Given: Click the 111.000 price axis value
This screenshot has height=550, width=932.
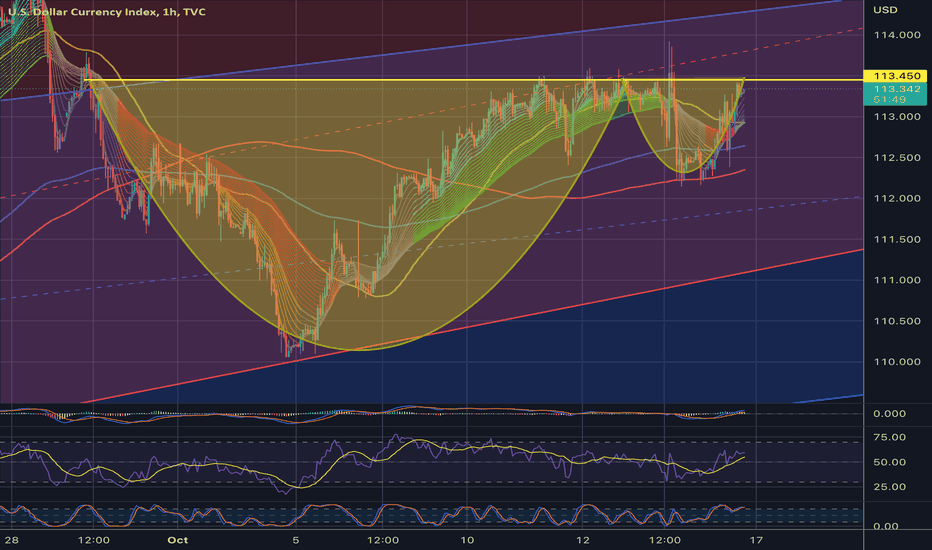Looking at the screenshot, I should click(897, 280).
